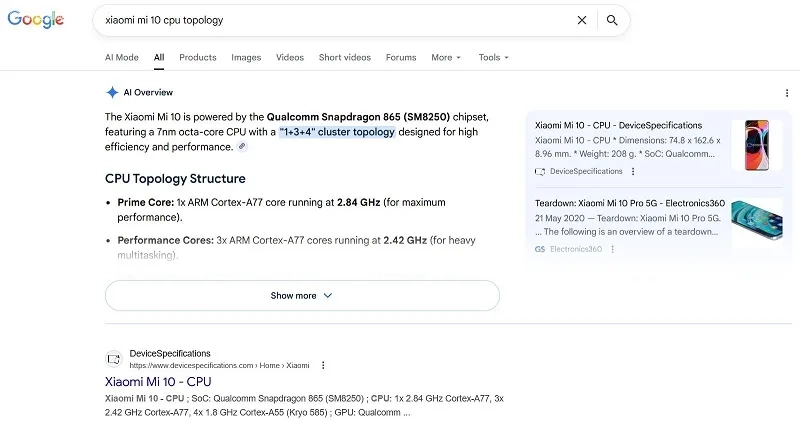Expand the More search filters dropdown
Viewport: 800px width, 424px height.
[x=446, y=58]
